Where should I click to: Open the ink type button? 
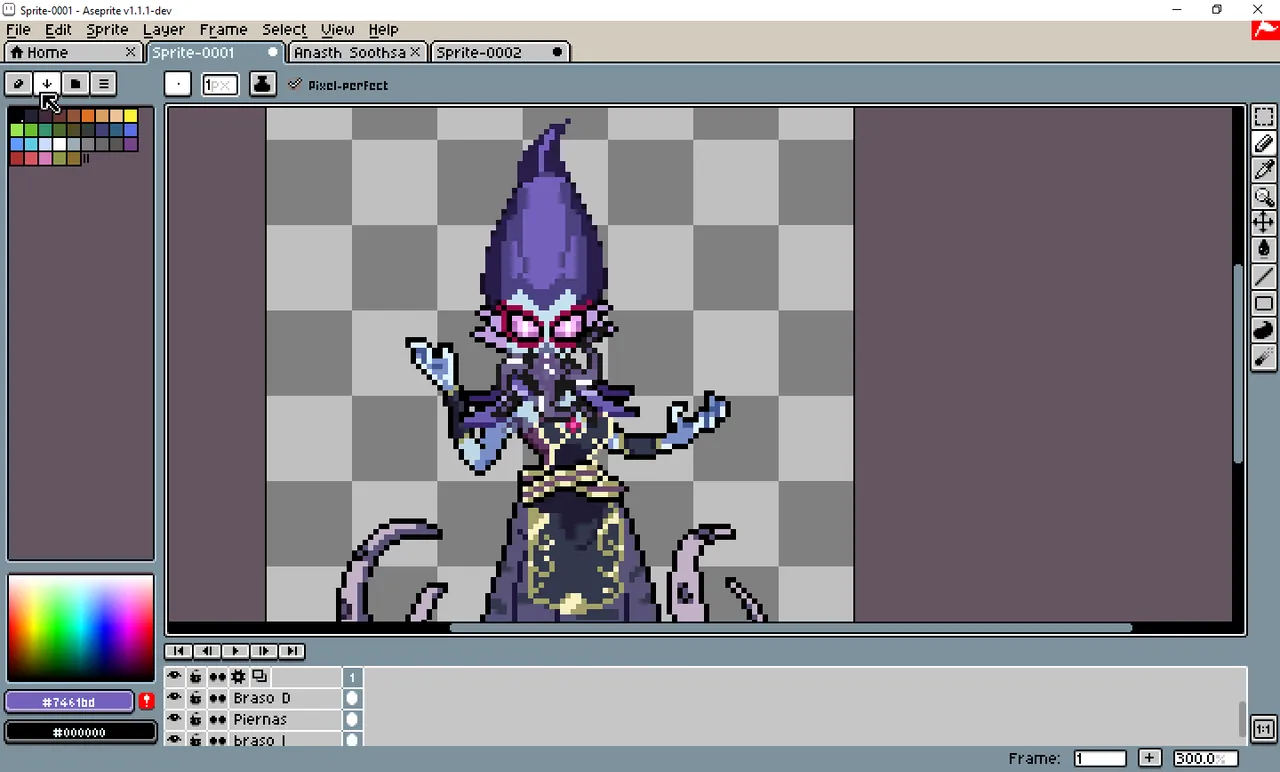click(262, 84)
